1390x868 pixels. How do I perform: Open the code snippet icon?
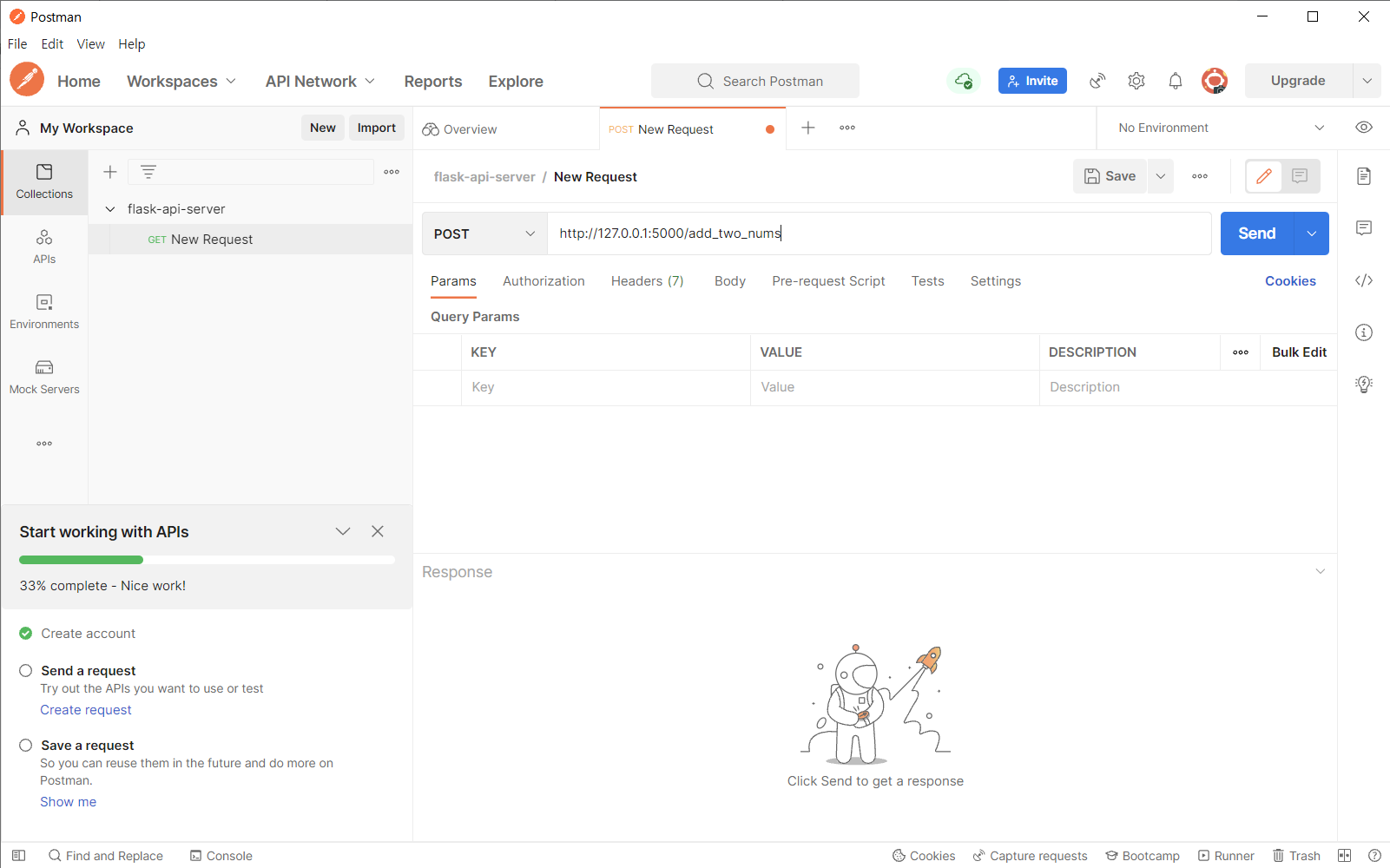point(1364,280)
